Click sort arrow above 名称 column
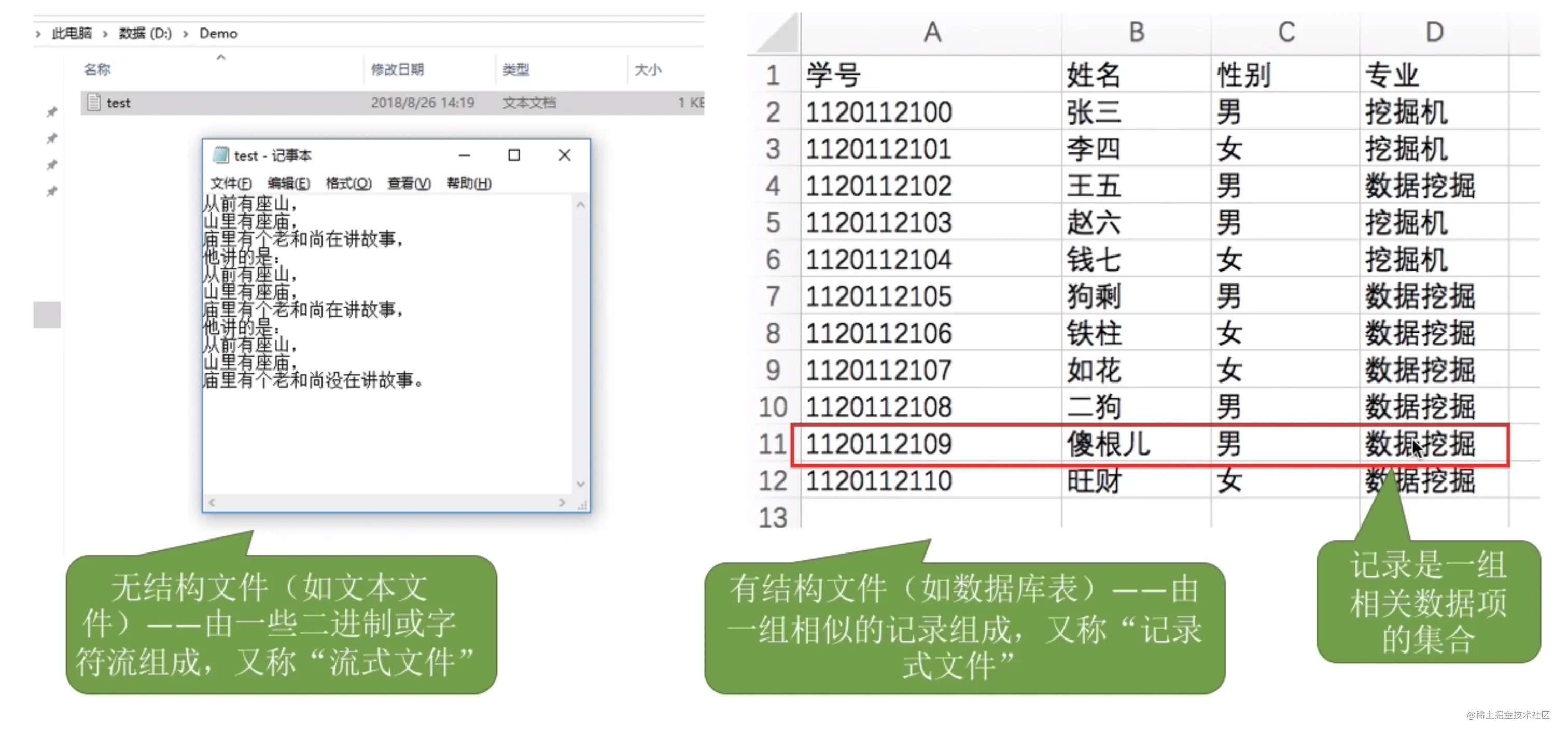1568x738 pixels. click(221, 57)
